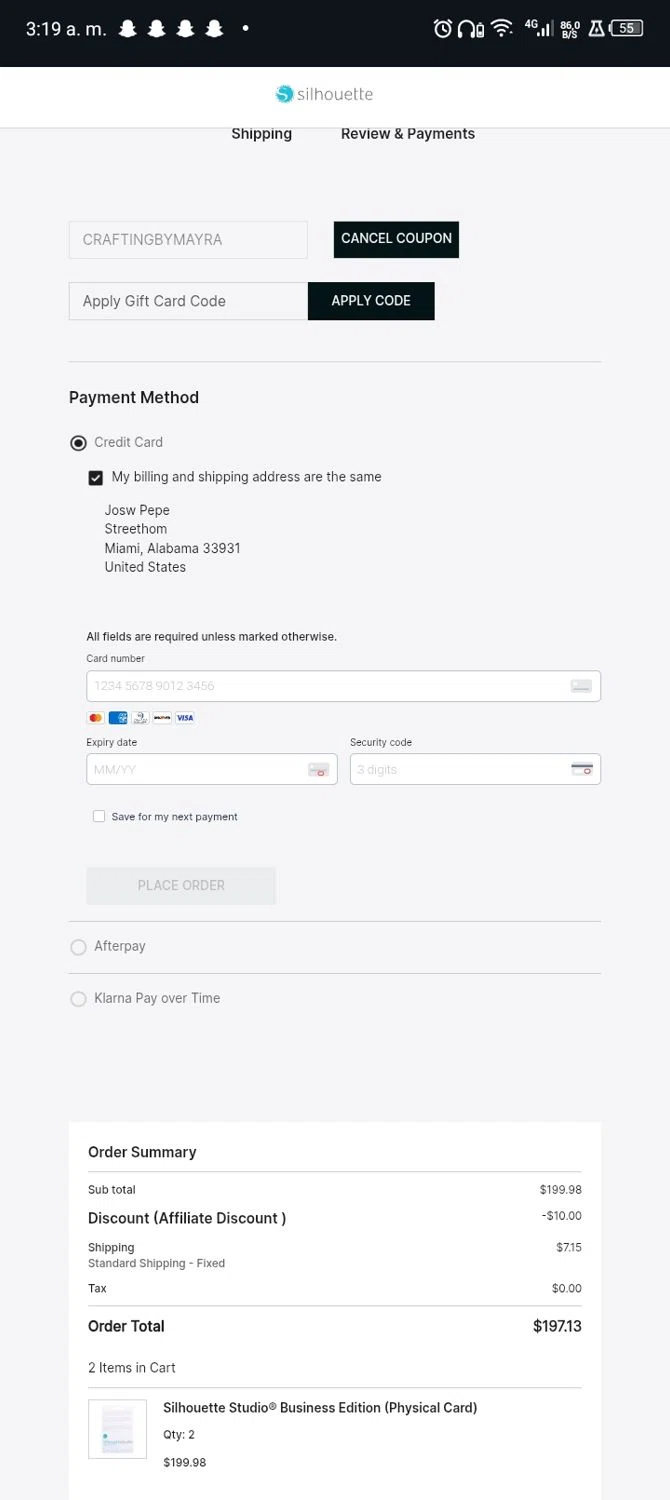This screenshot has width=670, height=1500.
Task: Click the card icon in Card number field
Action: [x=581, y=686]
